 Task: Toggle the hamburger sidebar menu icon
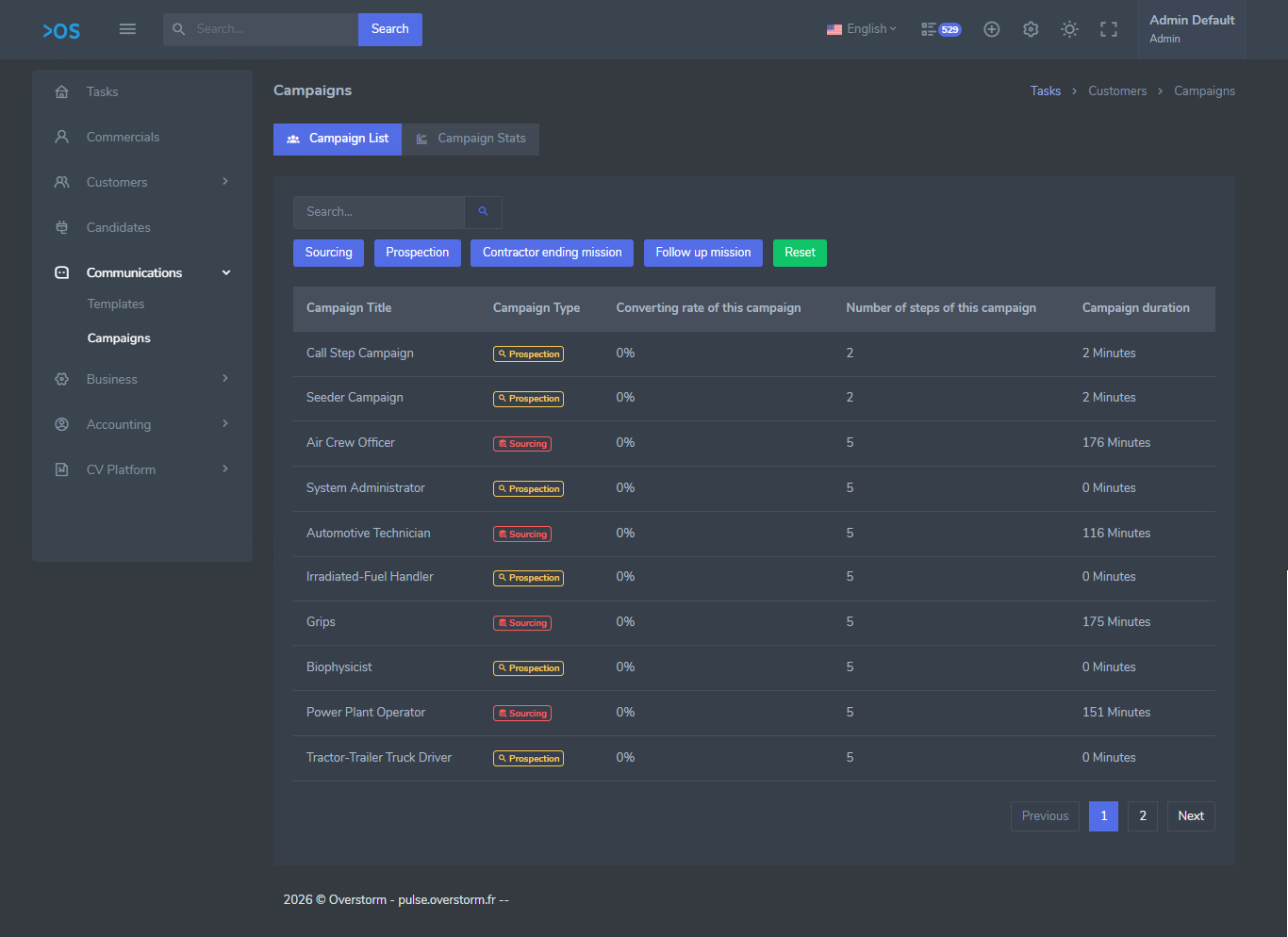(x=127, y=29)
